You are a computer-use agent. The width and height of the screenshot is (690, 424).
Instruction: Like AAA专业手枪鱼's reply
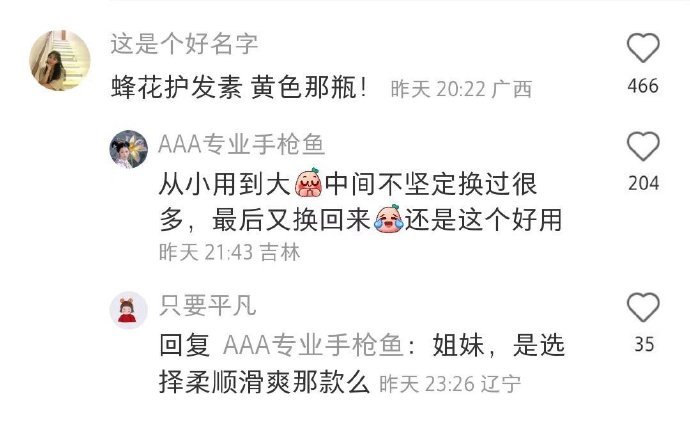[643, 146]
